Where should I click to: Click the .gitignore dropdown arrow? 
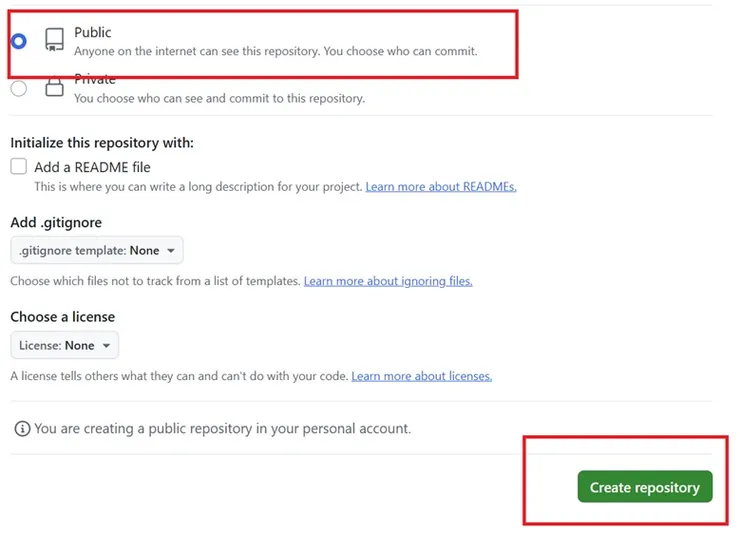tap(171, 250)
